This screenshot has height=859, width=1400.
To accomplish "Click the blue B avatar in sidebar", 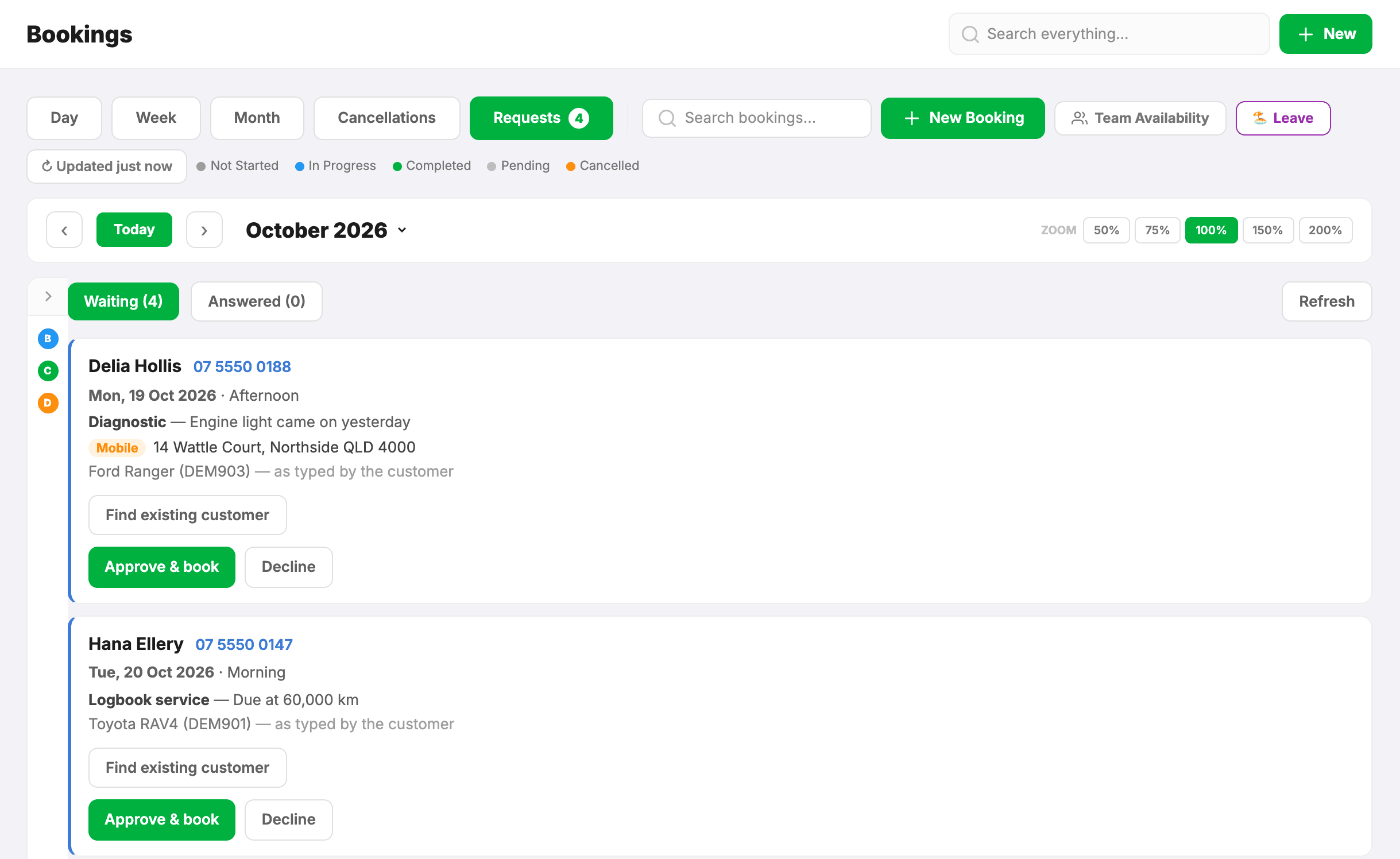I will click(x=48, y=339).
